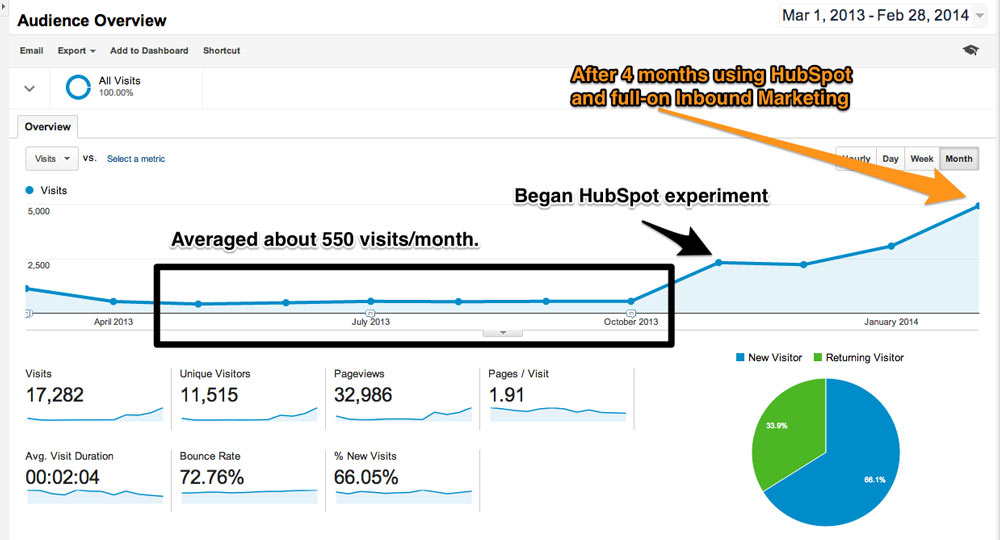
Task: Click the November 2013 data point under black arrow
Action: click(719, 262)
